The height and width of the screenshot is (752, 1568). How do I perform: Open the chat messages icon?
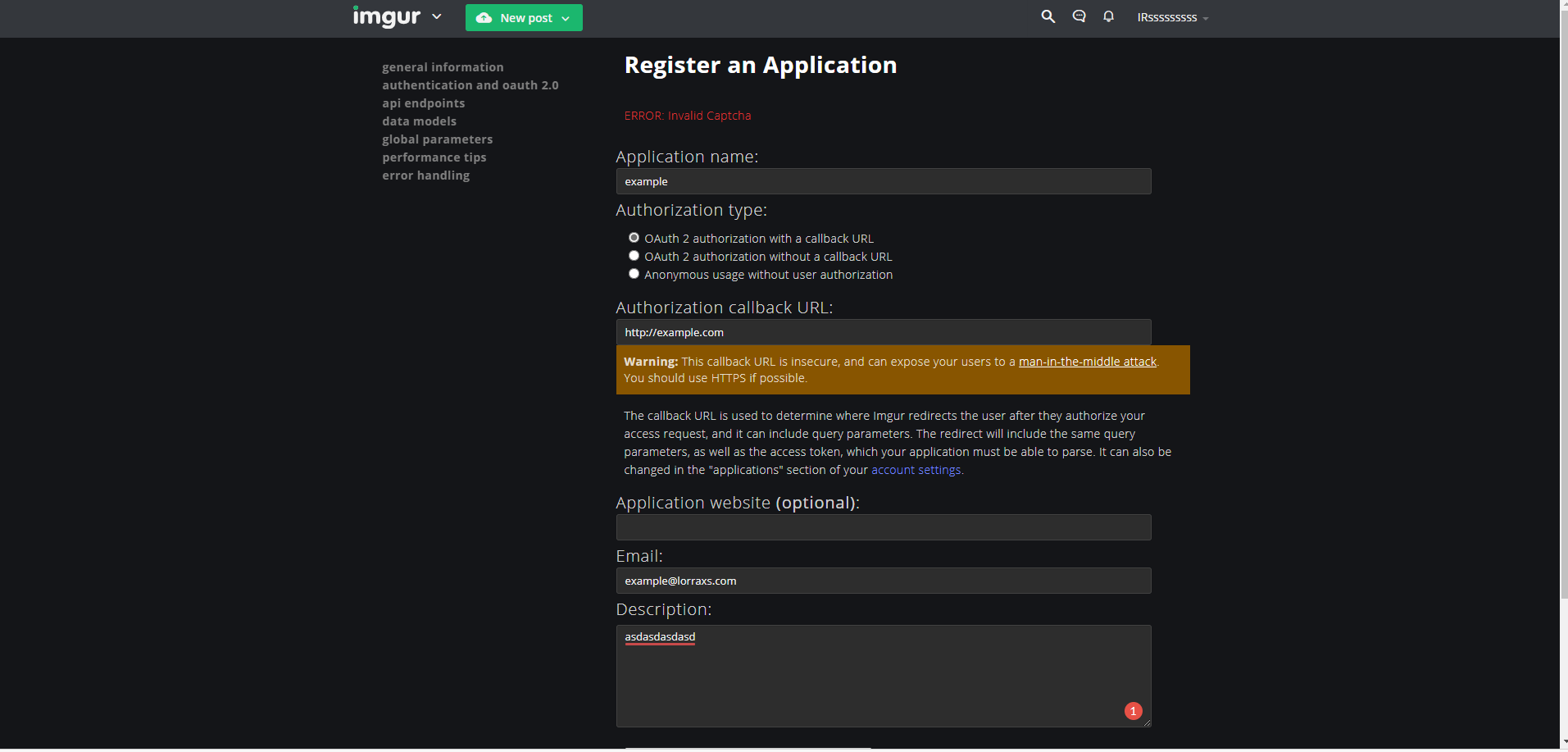coord(1079,16)
